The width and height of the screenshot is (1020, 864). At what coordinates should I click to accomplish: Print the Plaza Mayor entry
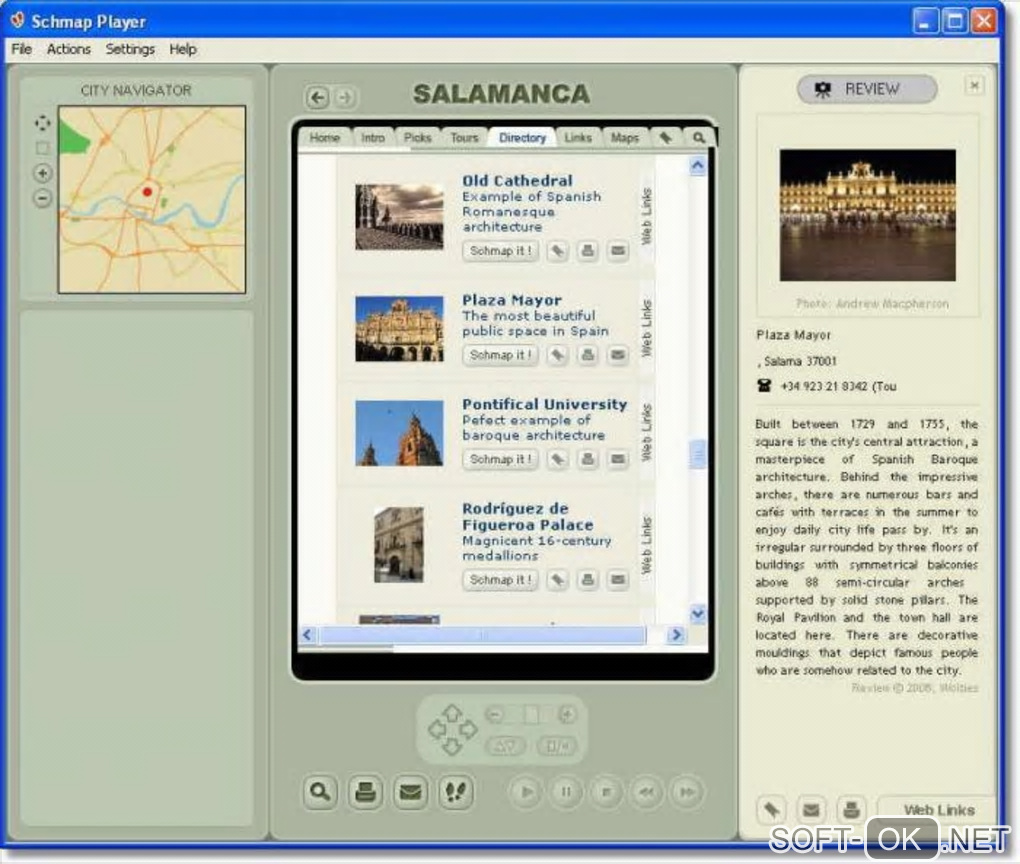[588, 355]
